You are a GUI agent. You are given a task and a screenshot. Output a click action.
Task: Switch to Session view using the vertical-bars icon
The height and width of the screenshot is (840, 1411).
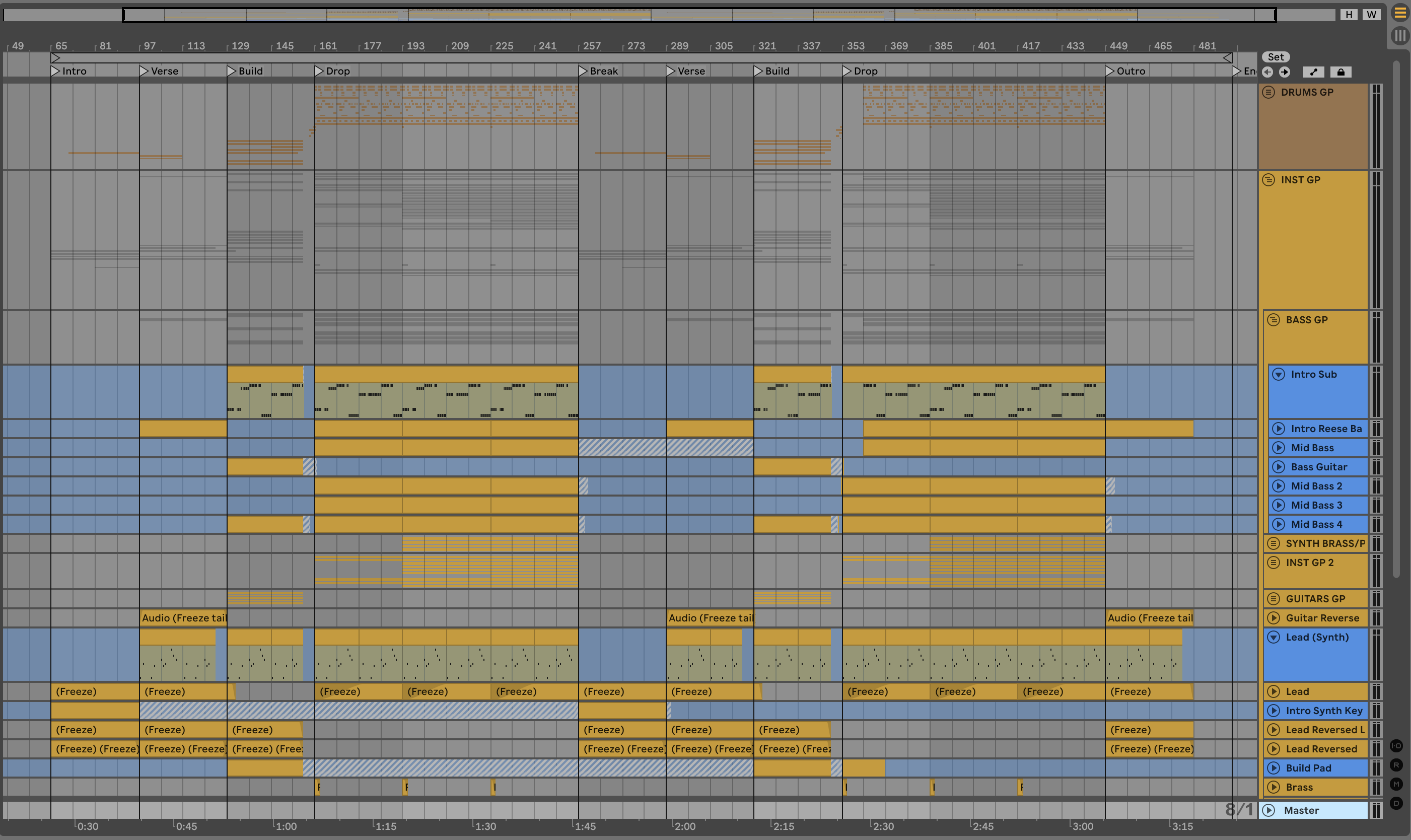(1400, 36)
